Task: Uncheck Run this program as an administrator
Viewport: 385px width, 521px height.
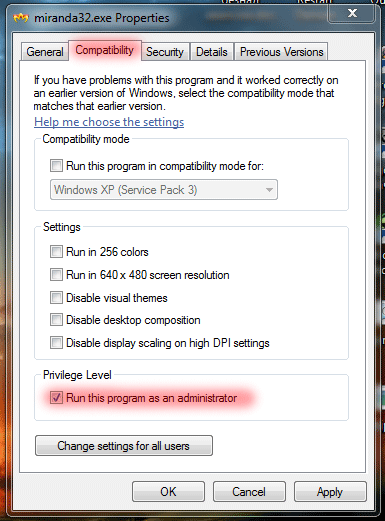Action: pyautogui.click(x=56, y=397)
